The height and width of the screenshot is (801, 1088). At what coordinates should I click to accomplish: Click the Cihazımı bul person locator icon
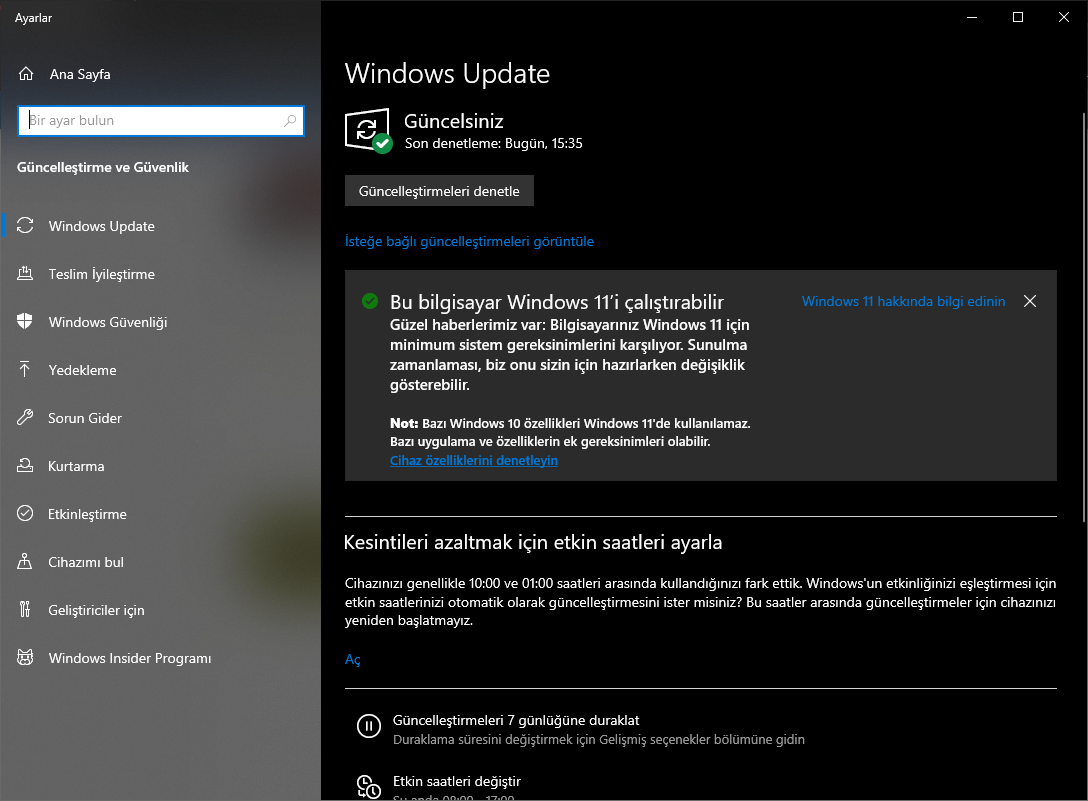(x=25, y=562)
